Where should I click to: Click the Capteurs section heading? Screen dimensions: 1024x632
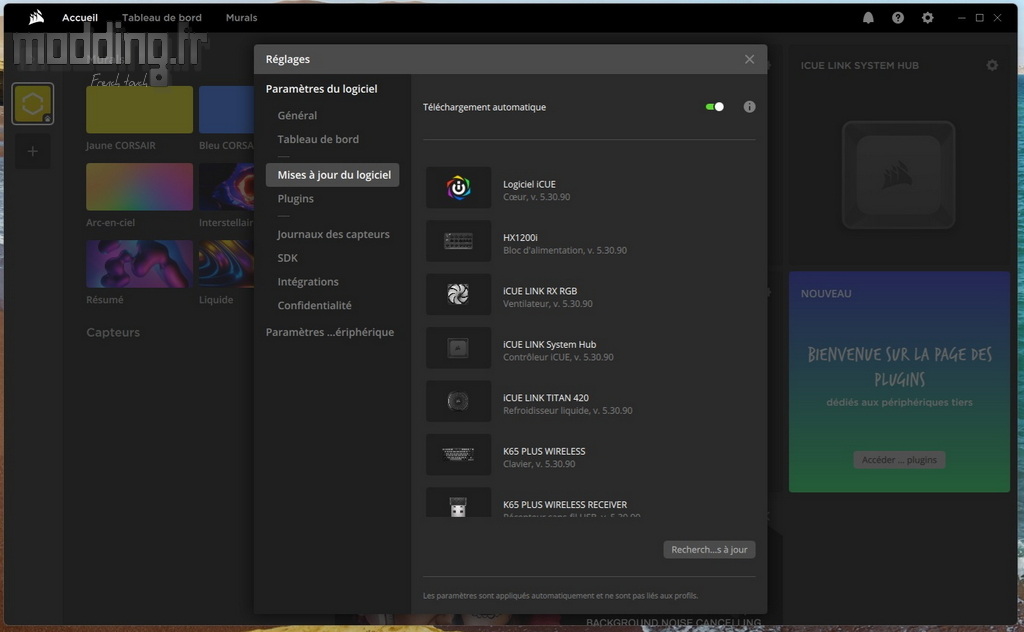(x=113, y=332)
